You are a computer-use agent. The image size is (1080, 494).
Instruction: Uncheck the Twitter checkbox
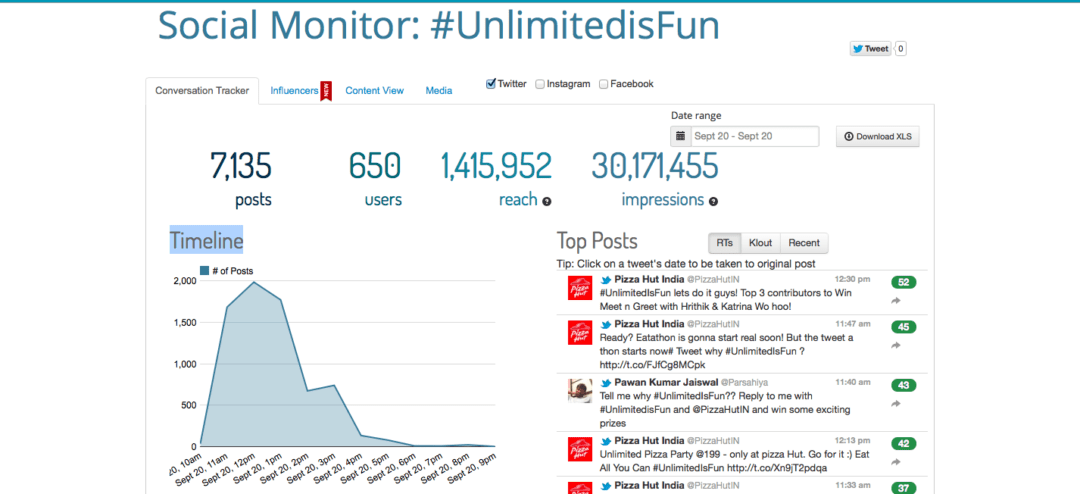click(490, 84)
